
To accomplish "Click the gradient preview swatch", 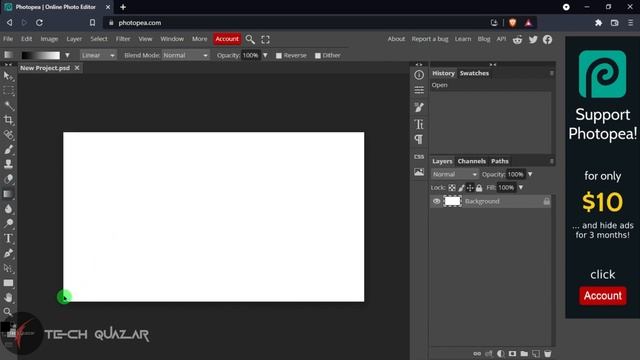I will point(40,55).
